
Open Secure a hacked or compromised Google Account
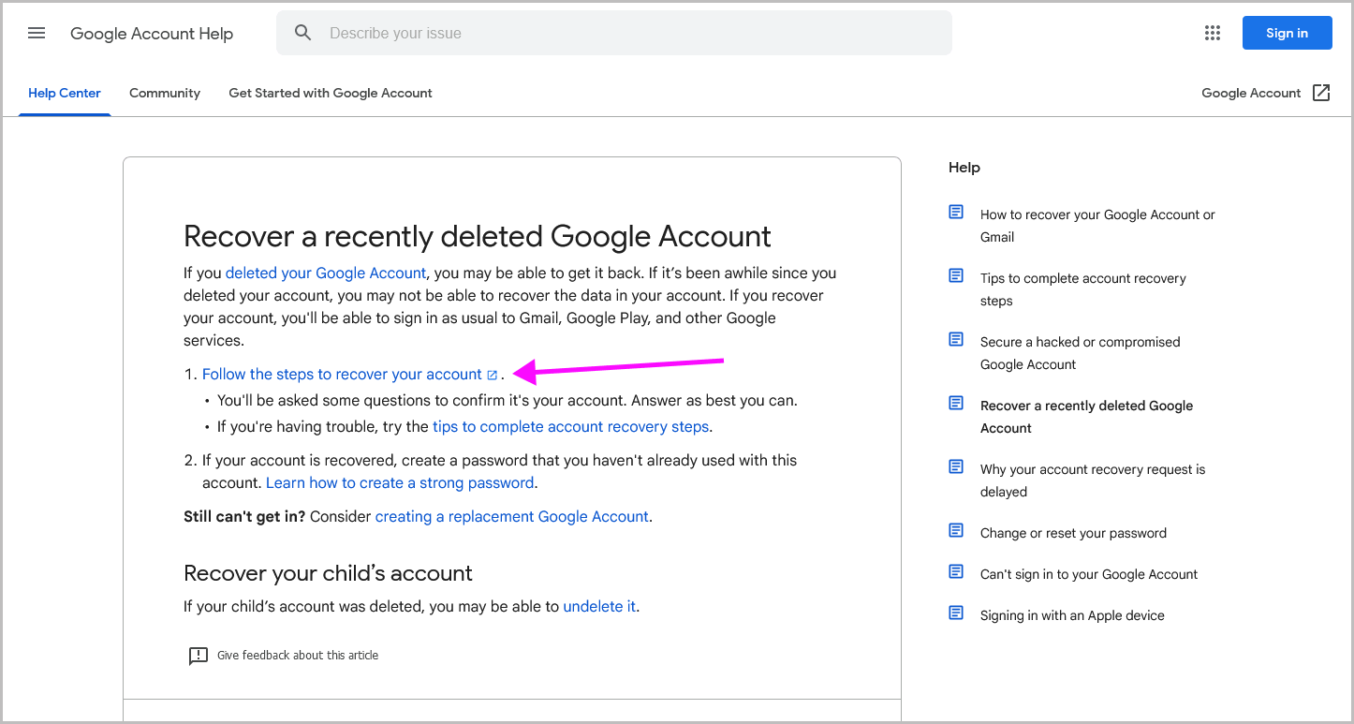click(x=1080, y=353)
